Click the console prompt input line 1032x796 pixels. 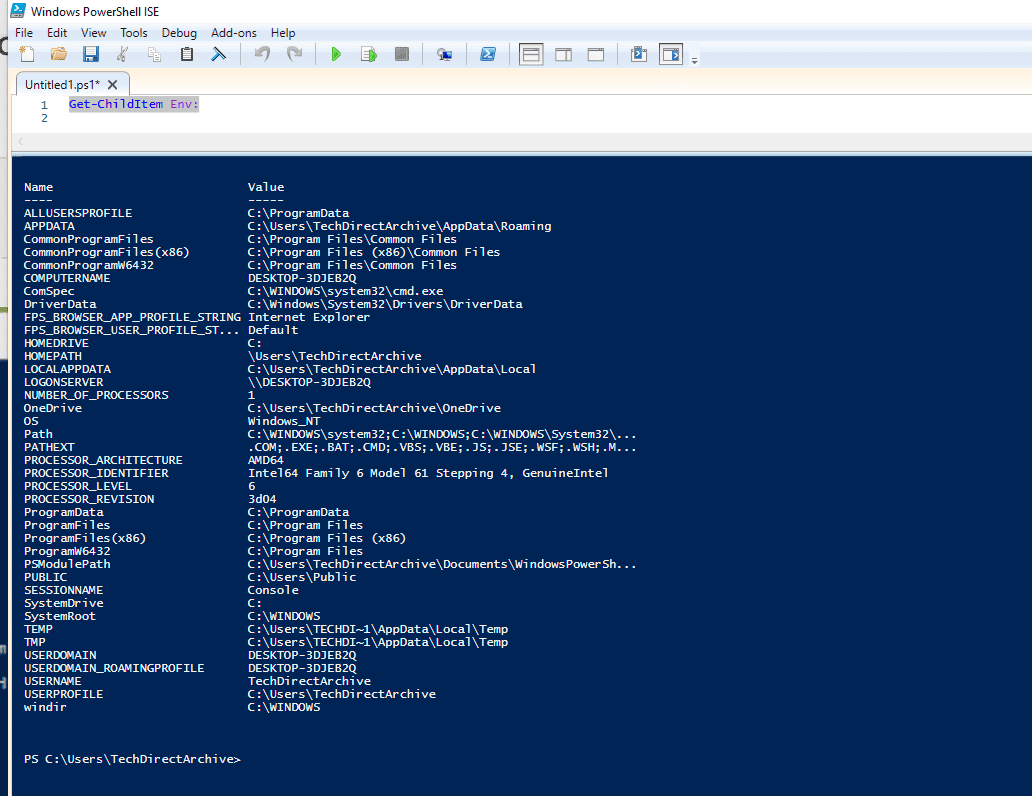coord(500,760)
